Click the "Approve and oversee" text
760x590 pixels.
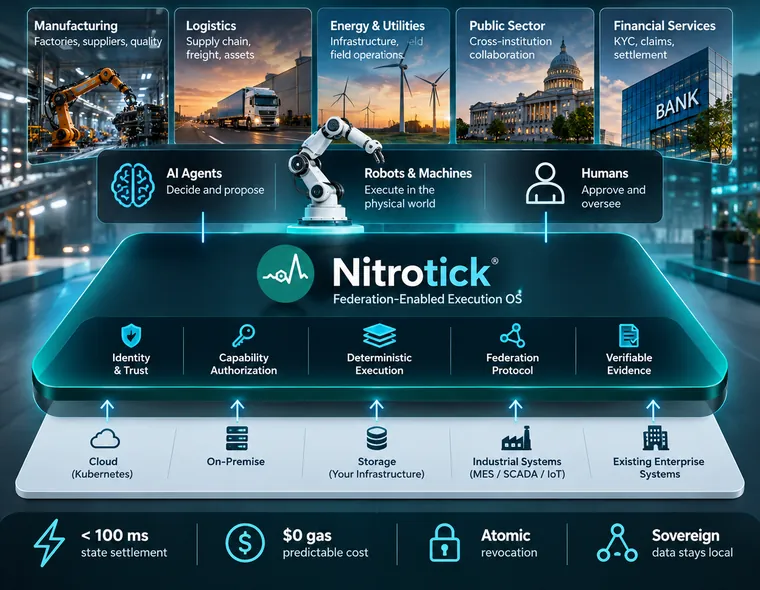[613, 197]
